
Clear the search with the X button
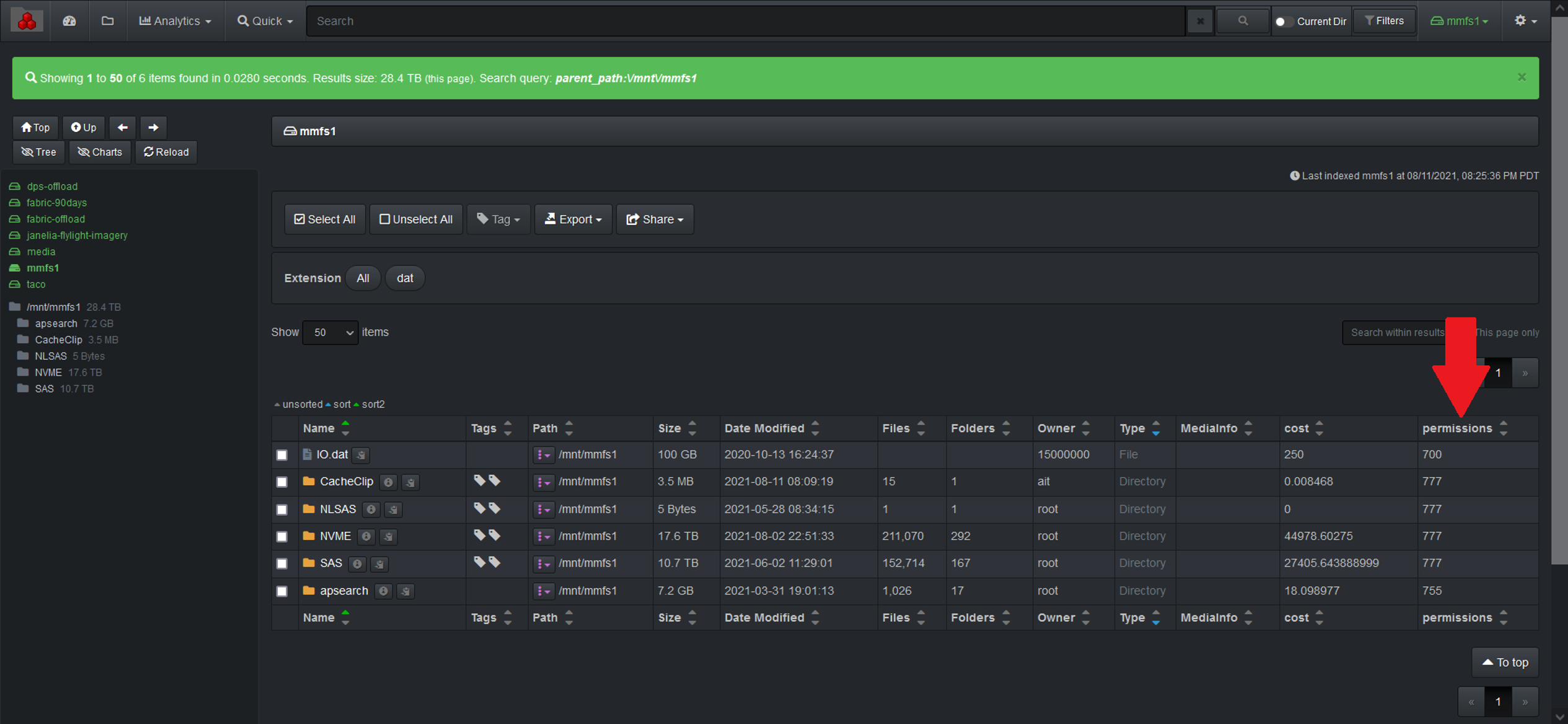pyautogui.click(x=1200, y=20)
